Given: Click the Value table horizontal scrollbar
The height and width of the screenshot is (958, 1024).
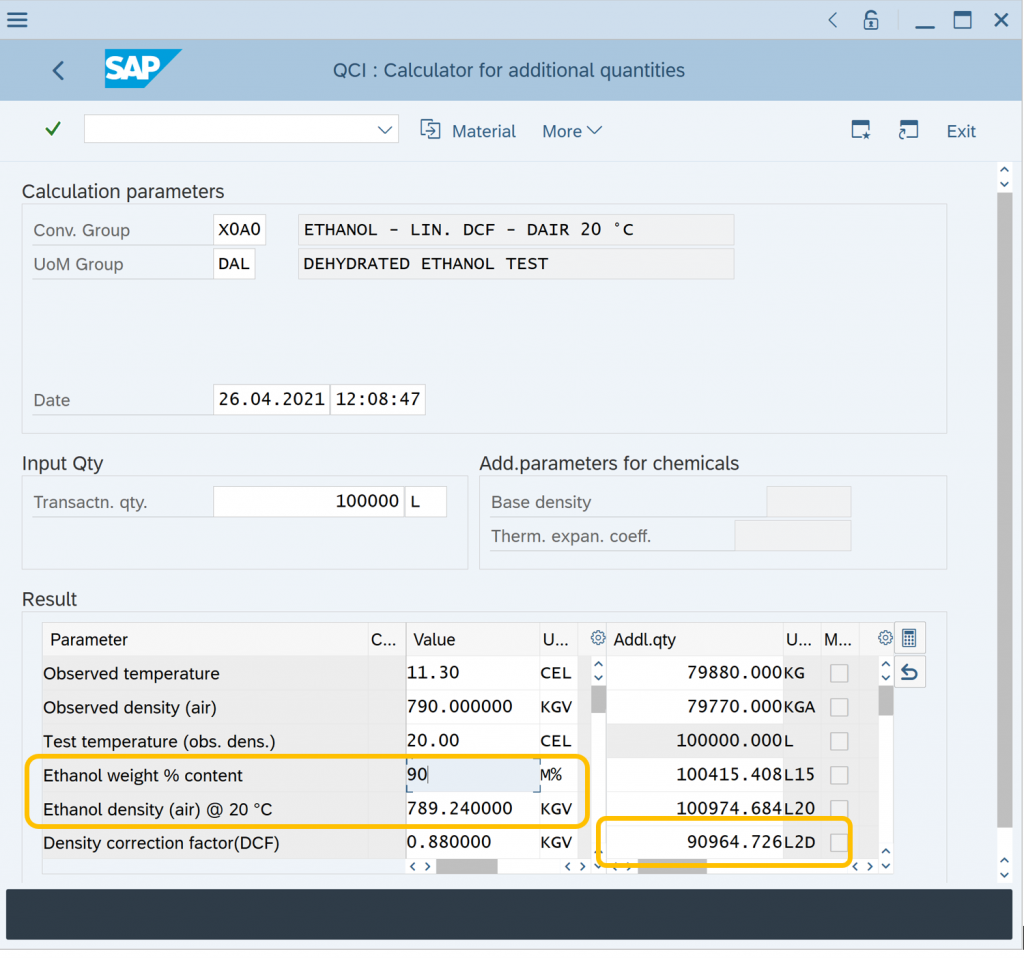Looking at the screenshot, I should pyautogui.click(x=466, y=867).
